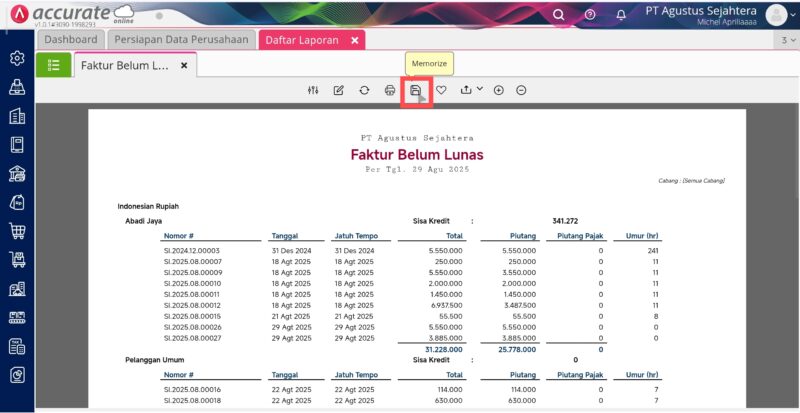The height and width of the screenshot is (413, 800).
Task: Open the cash register module icon
Action: click(17, 87)
